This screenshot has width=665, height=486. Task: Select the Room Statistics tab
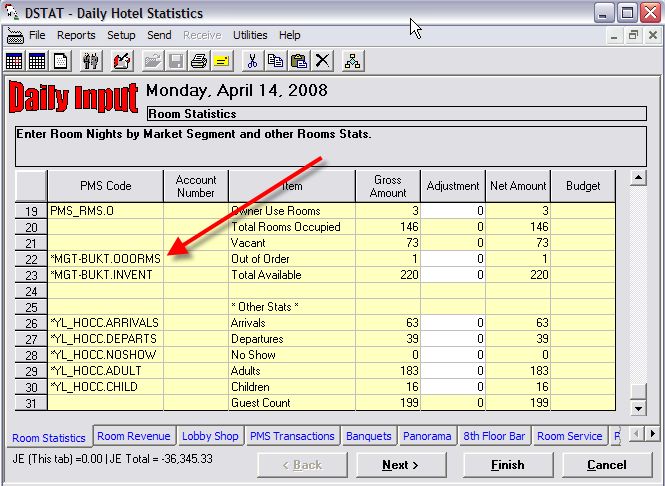49,438
